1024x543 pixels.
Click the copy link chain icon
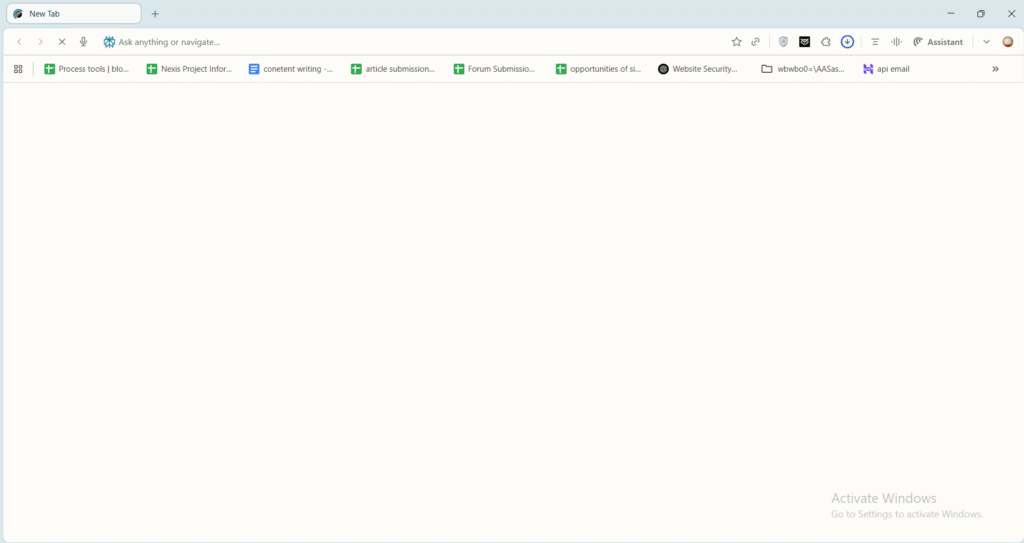coord(756,42)
